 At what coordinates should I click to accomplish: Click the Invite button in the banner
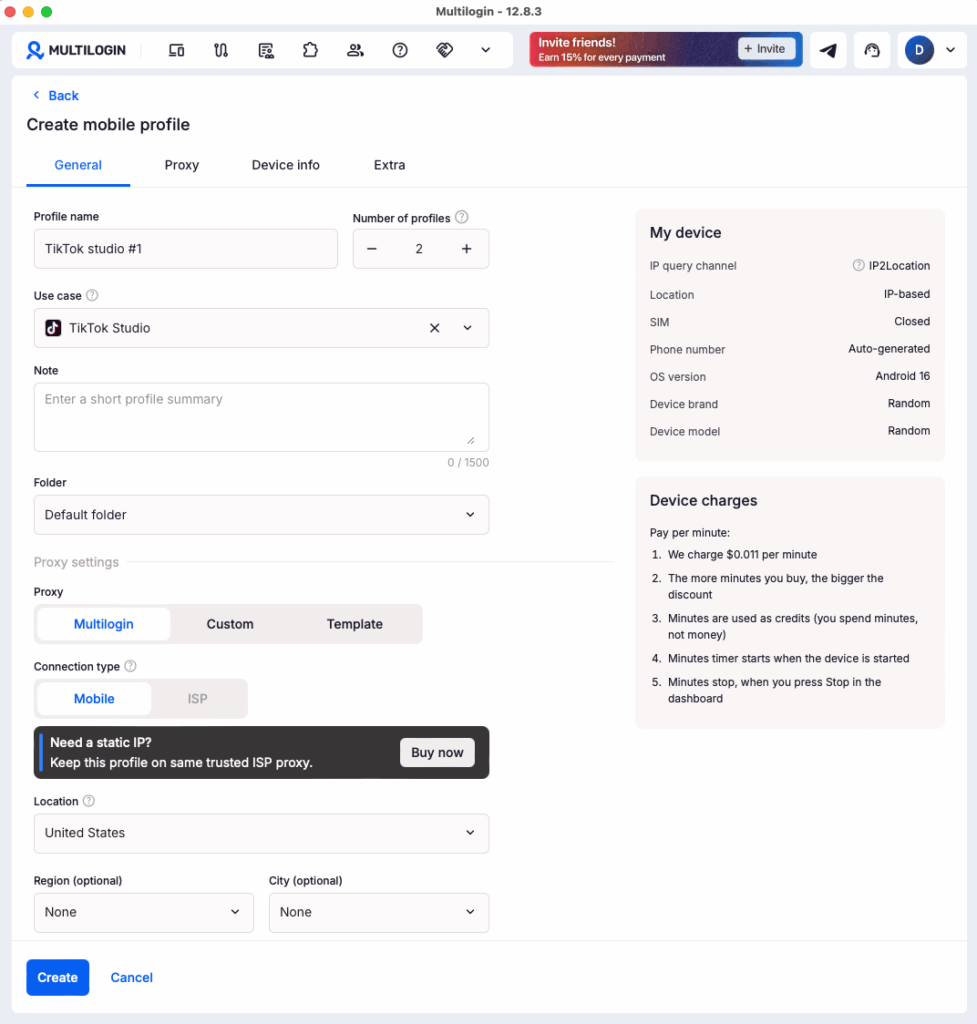[x=766, y=49]
